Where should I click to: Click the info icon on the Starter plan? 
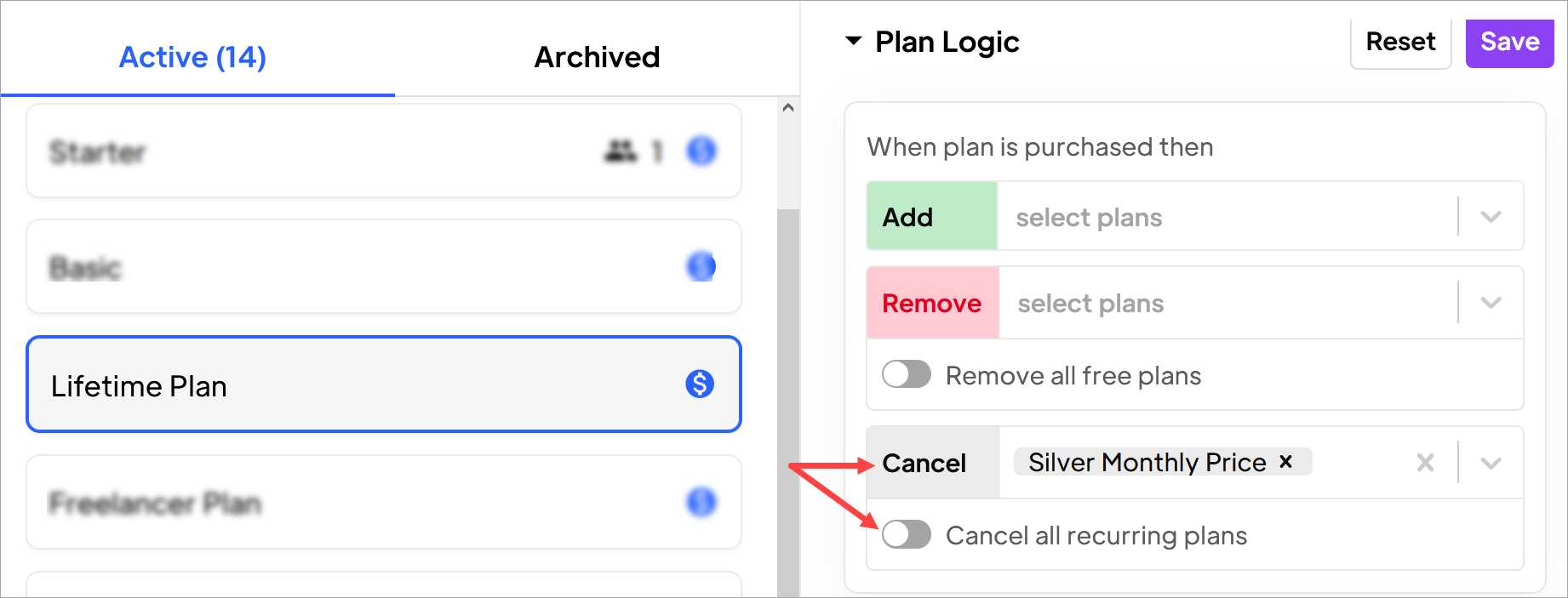point(701,151)
